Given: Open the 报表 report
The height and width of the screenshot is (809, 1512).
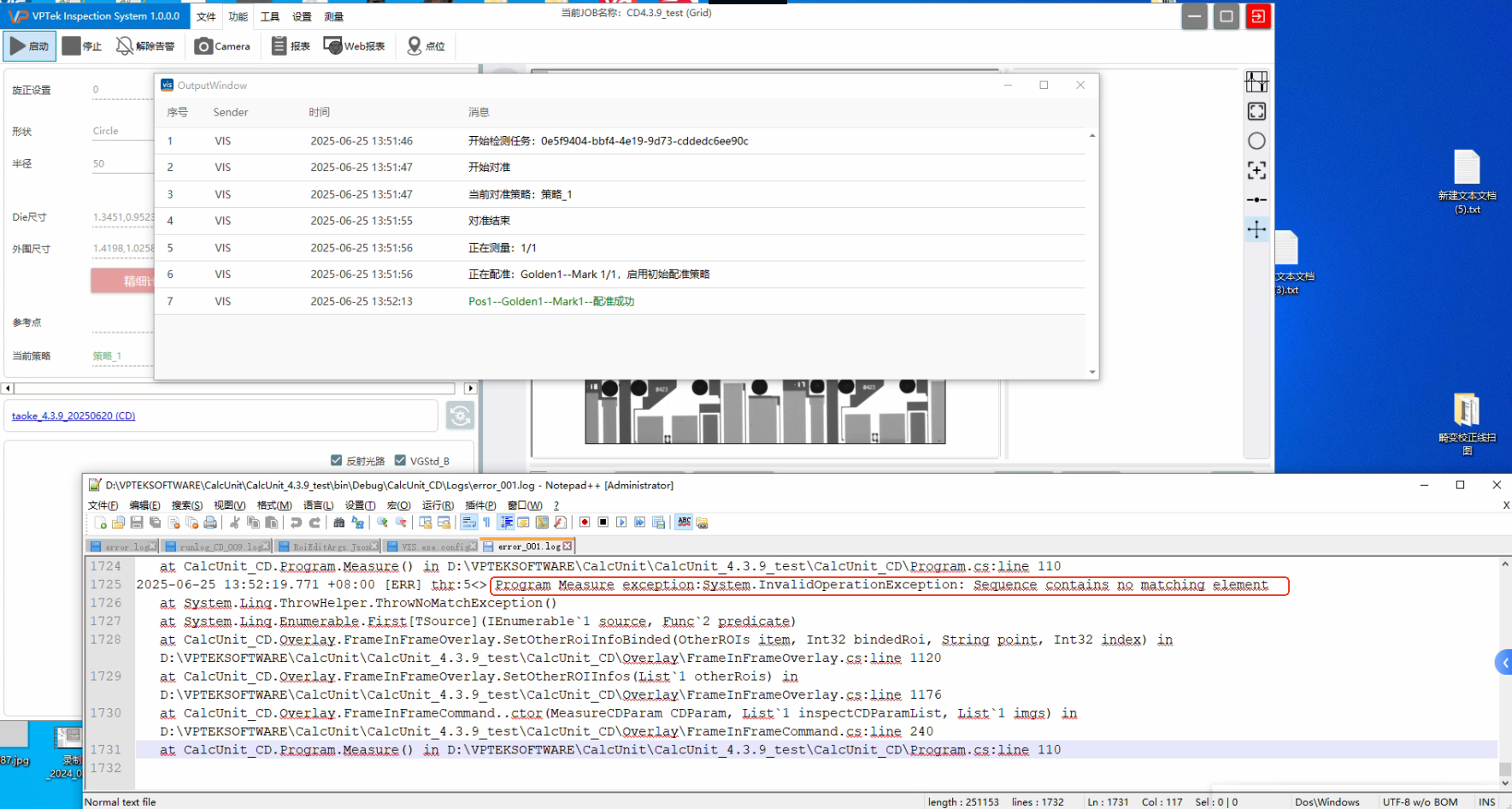Looking at the screenshot, I should pyautogui.click(x=291, y=46).
